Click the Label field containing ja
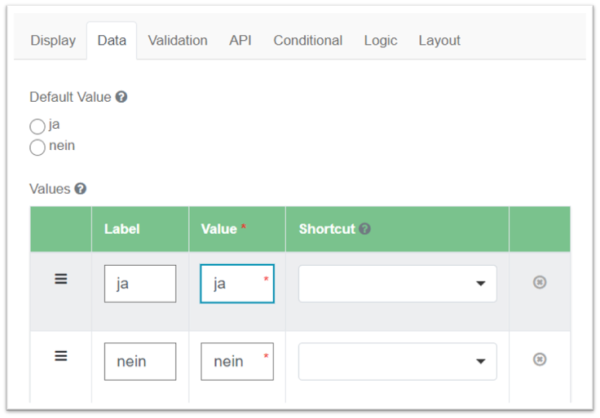The image size is (600, 418). [140, 284]
